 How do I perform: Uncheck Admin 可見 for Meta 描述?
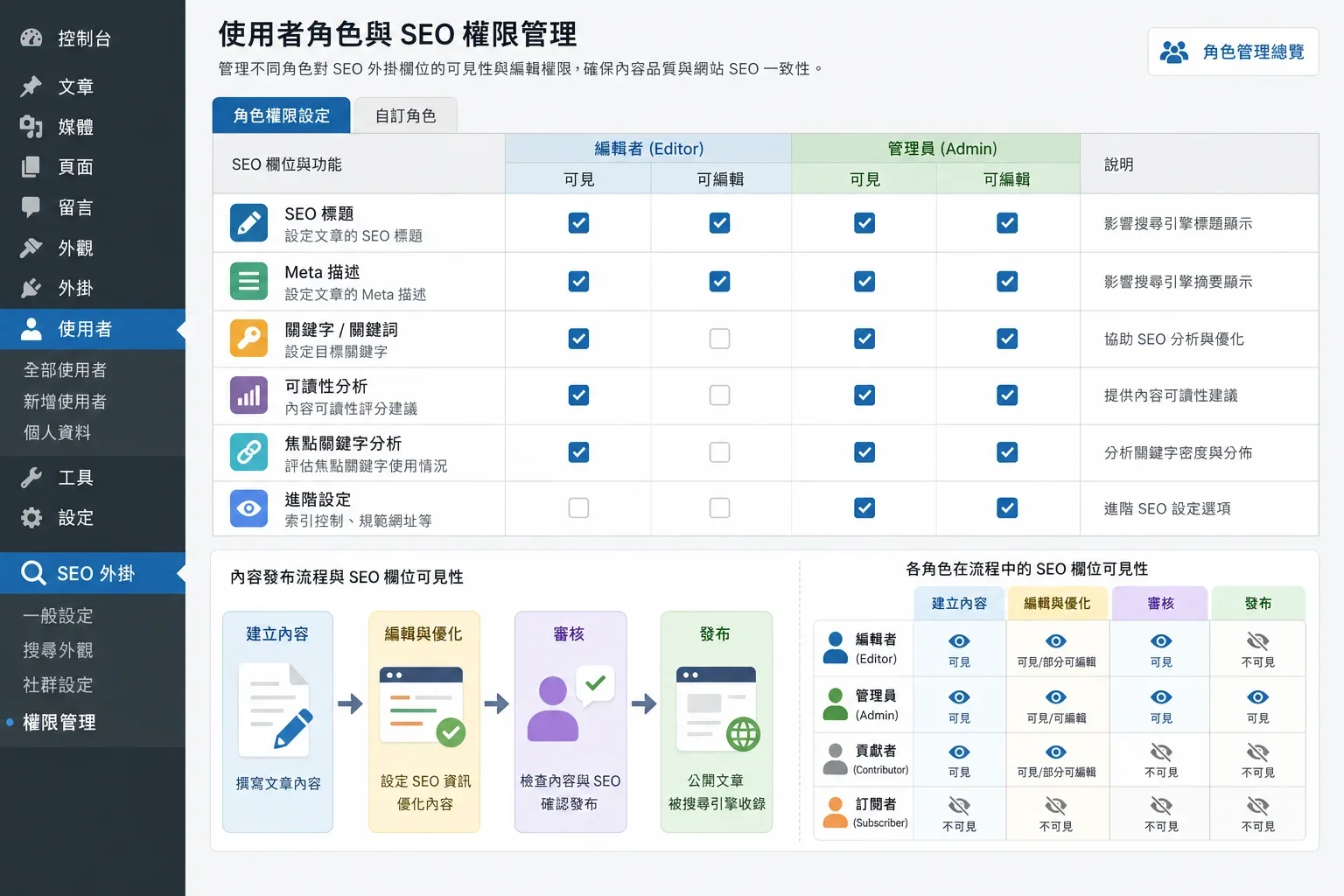[864, 282]
